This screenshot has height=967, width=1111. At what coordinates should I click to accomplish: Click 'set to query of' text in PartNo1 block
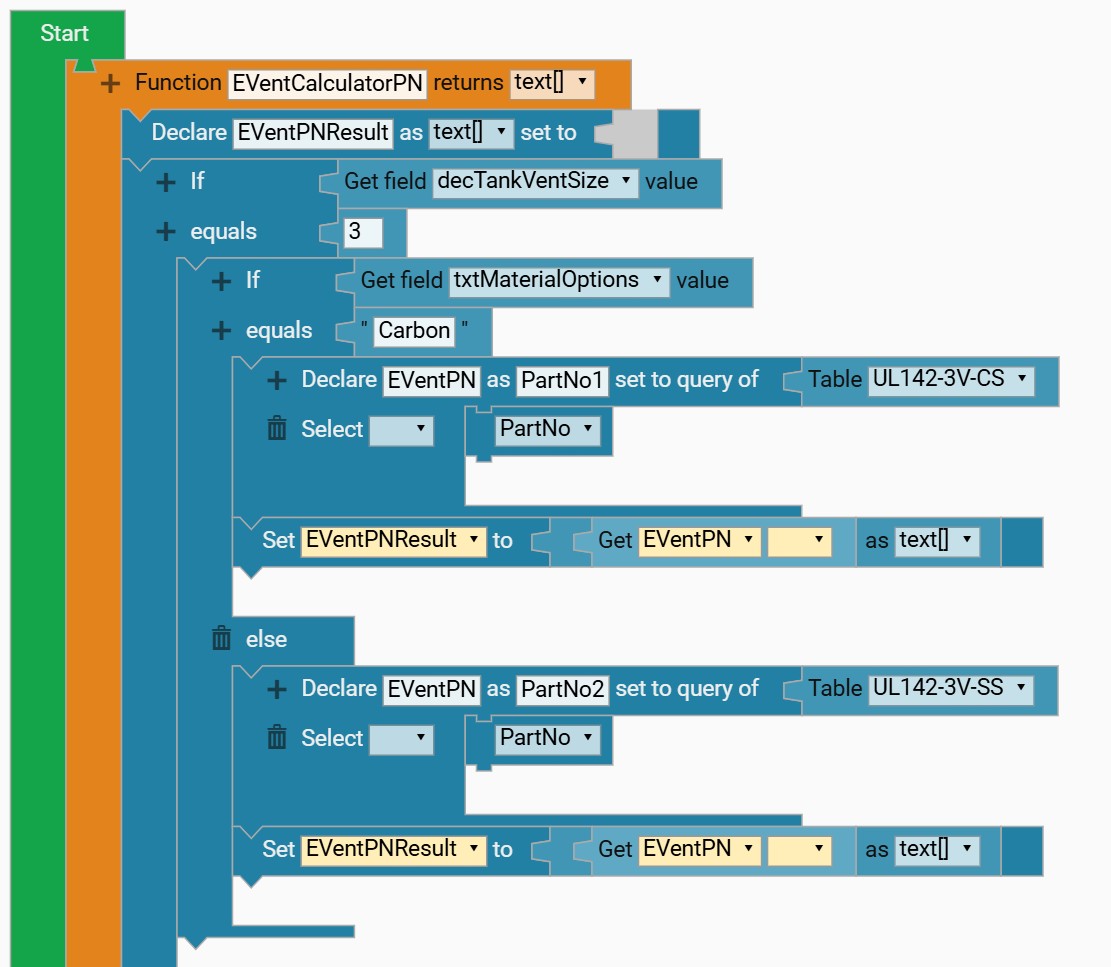pyautogui.click(x=687, y=380)
